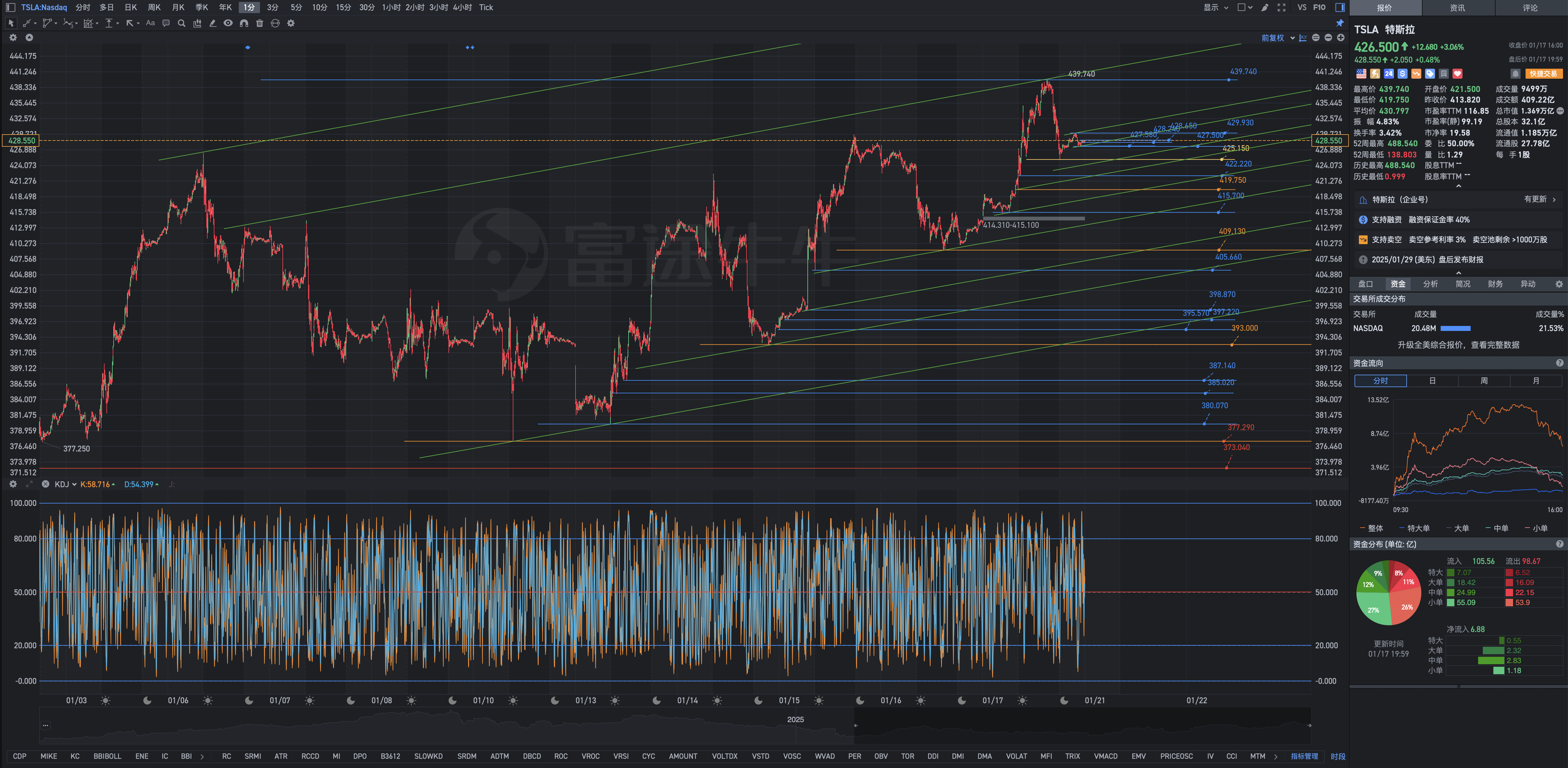
Task: Click the US flag market icon
Action: point(1362,74)
